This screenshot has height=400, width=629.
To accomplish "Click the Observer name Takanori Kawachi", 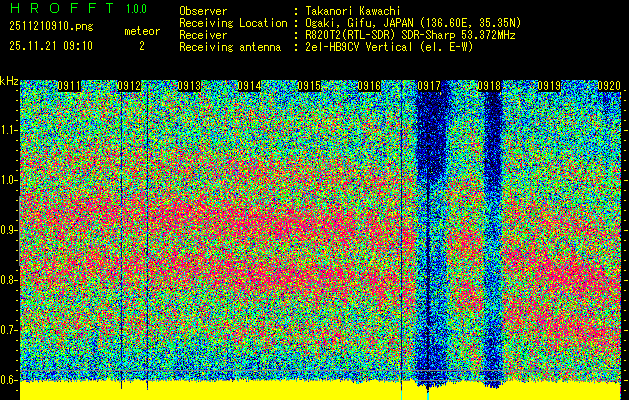I will point(353,11).
